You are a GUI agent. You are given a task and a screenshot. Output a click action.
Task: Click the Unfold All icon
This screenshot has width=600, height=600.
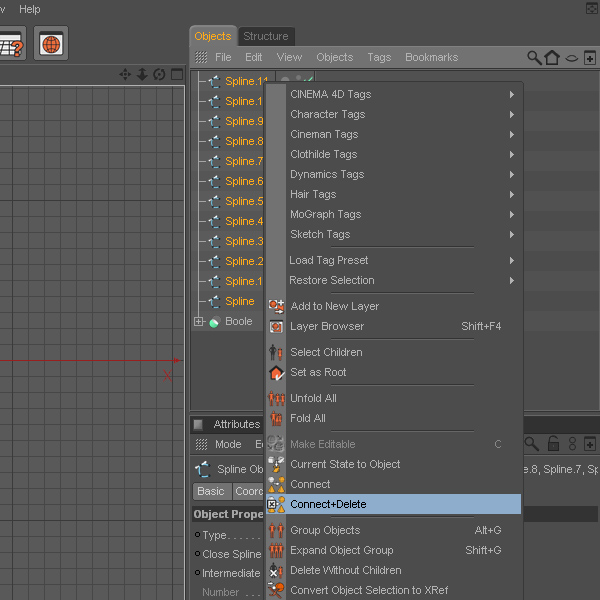click(276, 398)
